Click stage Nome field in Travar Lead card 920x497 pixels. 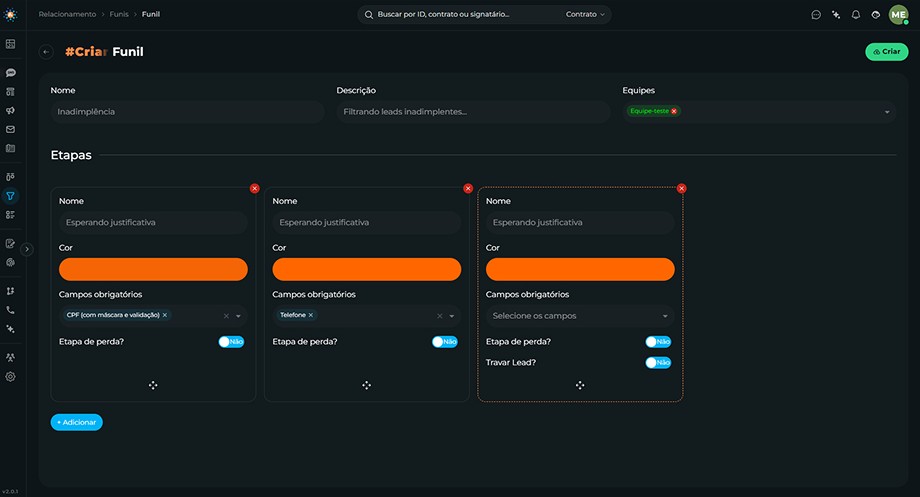[580, 222]
